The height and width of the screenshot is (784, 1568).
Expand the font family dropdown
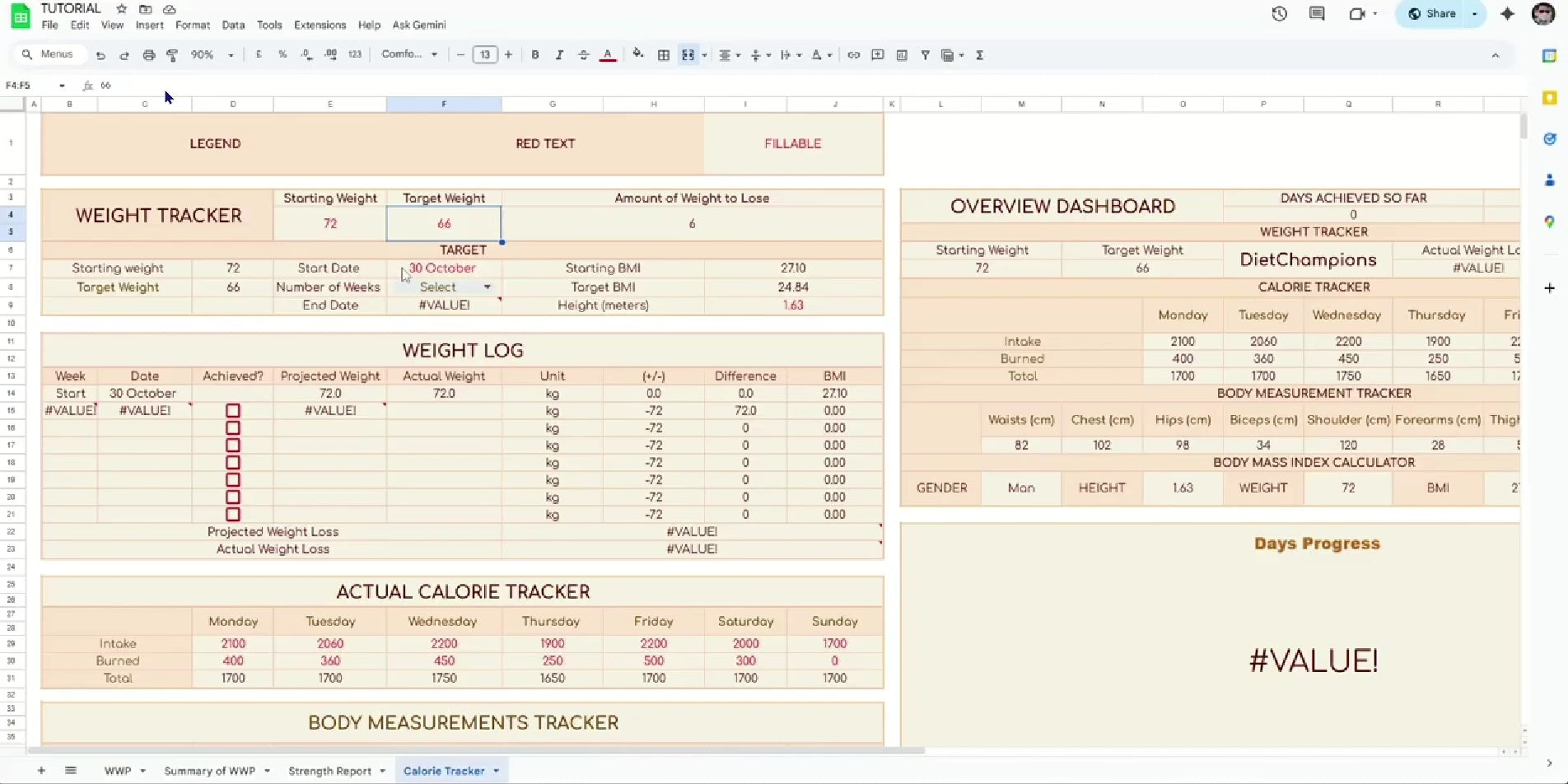tap(435, 54)
